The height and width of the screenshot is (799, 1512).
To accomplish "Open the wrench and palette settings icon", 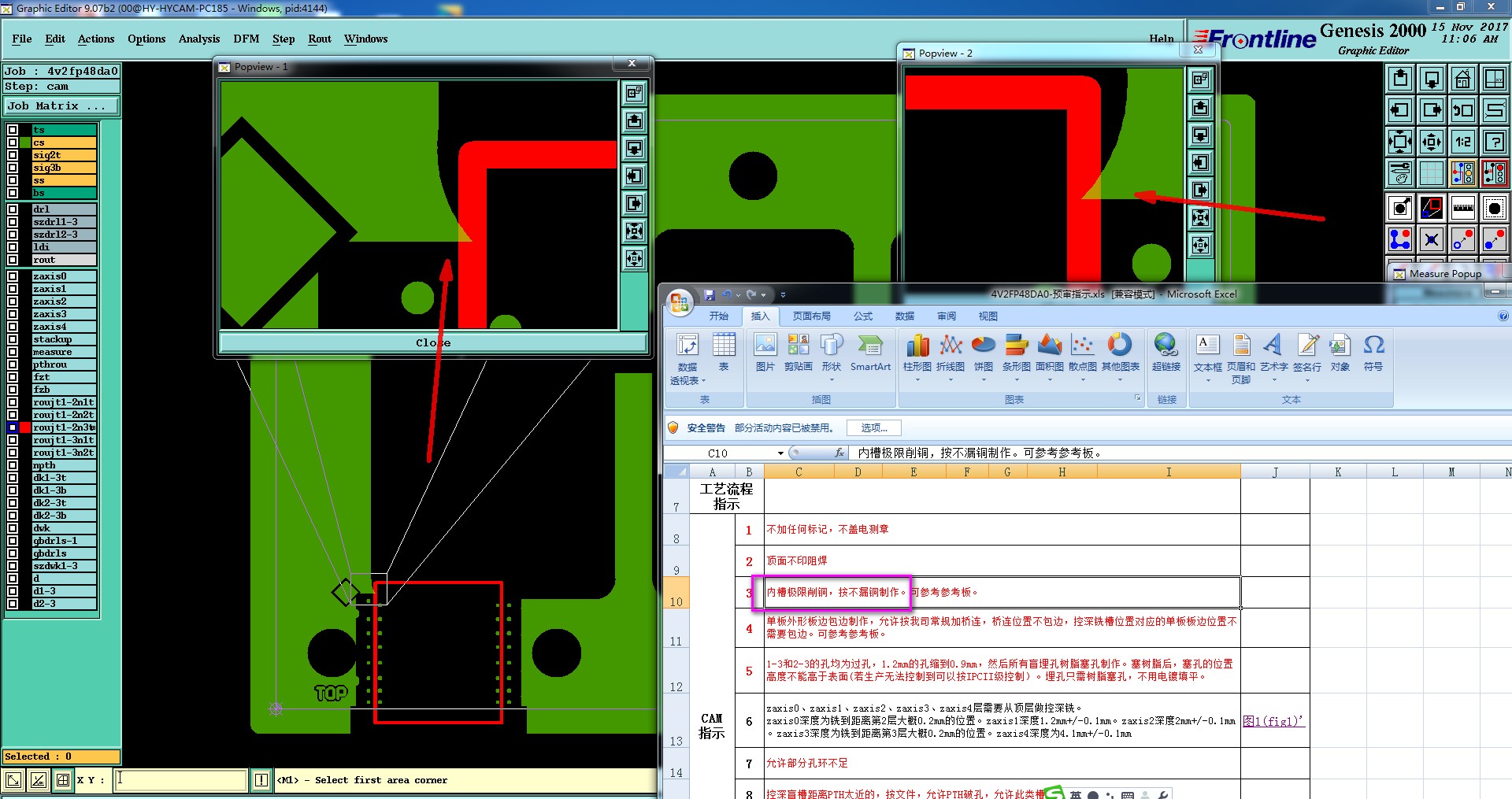I will pos(1400,173).
